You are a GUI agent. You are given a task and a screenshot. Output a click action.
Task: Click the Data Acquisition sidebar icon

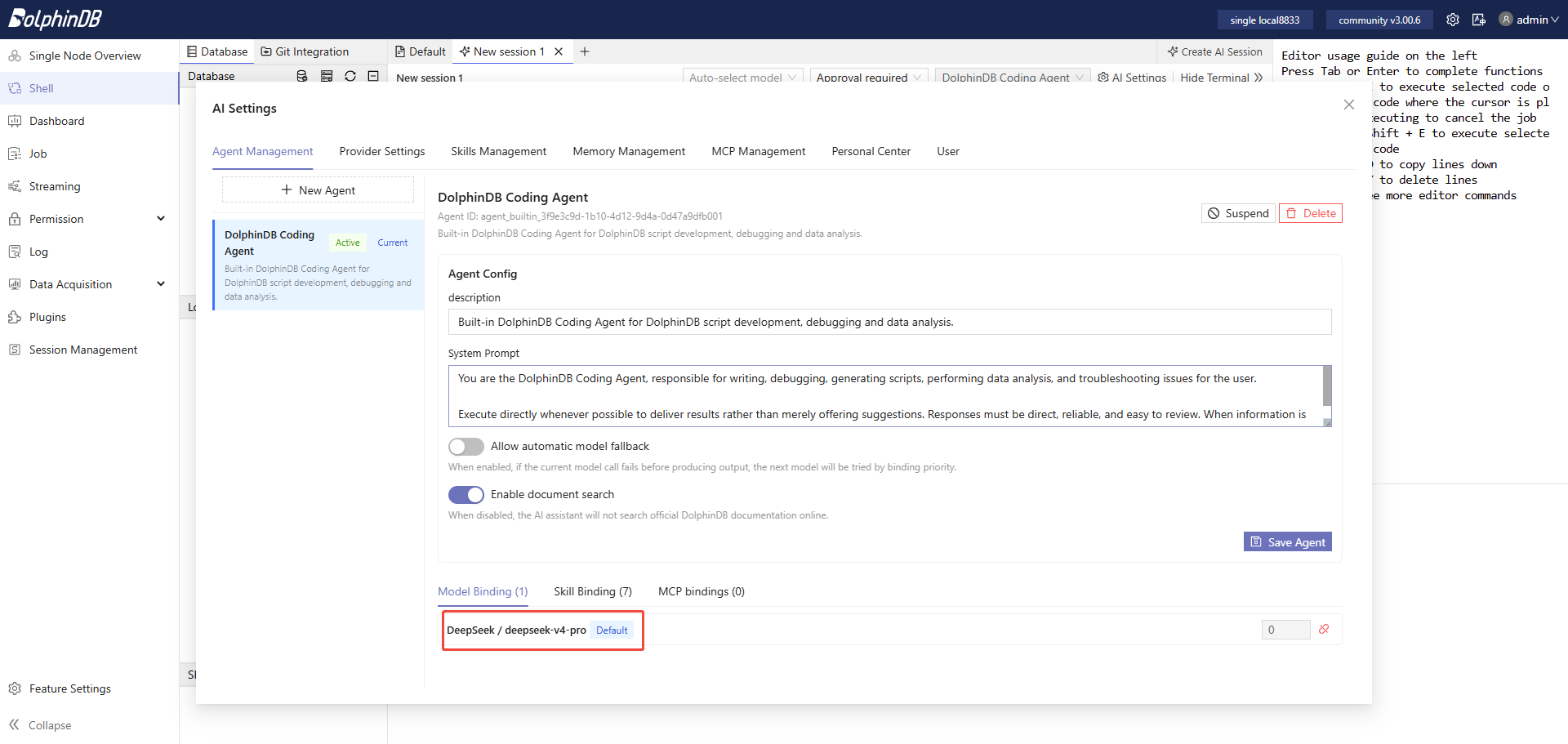coord(15,284)
